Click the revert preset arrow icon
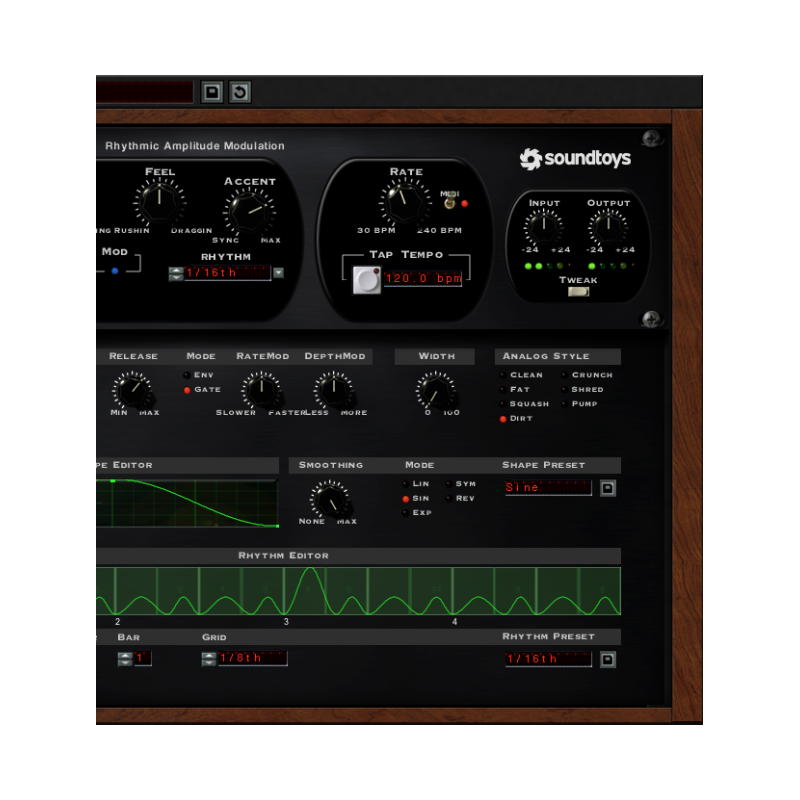The height and width of the screenshot is (800, 800). (240, 92)
